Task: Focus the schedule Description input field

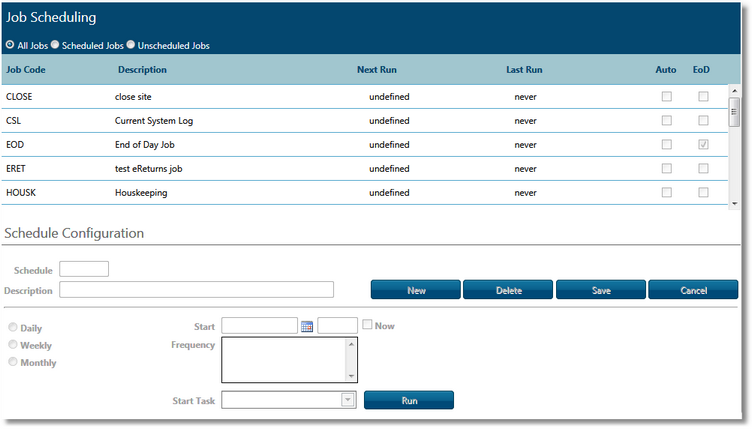Action: tap(197, 290)
